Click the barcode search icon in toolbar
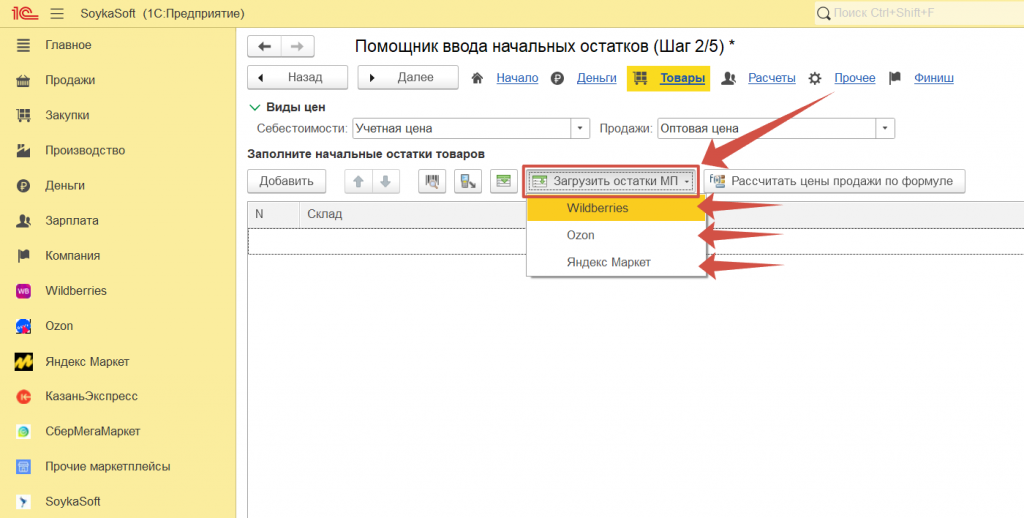 coord(432,181)
